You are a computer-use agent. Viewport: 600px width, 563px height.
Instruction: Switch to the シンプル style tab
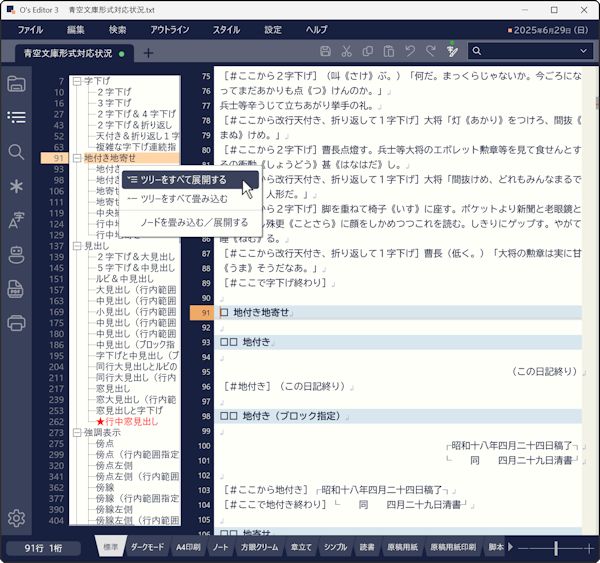336,547
